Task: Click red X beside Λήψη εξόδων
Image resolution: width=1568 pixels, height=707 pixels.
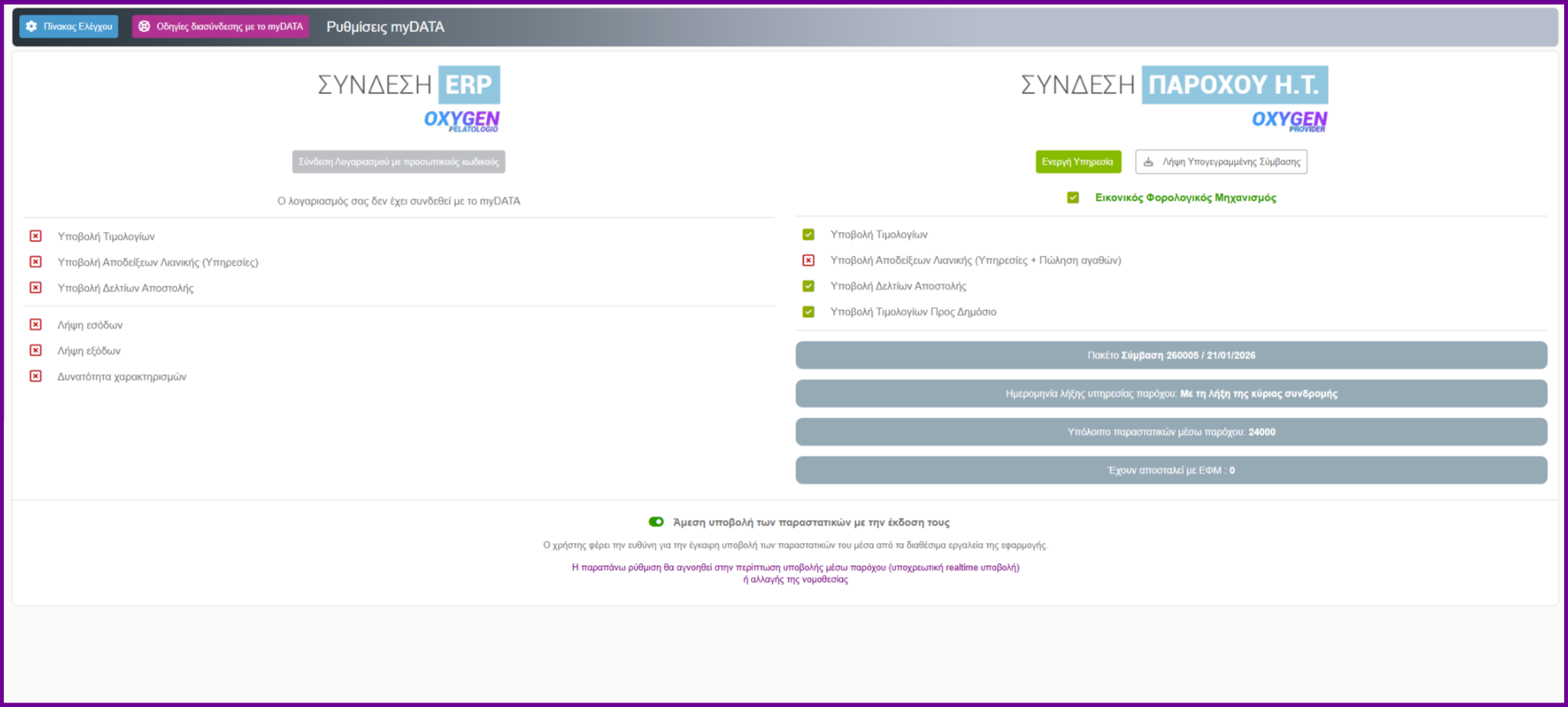Action: coord(36,351)
